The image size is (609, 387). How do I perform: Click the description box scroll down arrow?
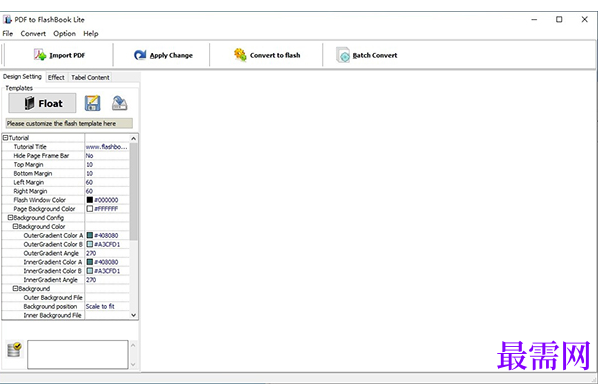pos(133,364)
